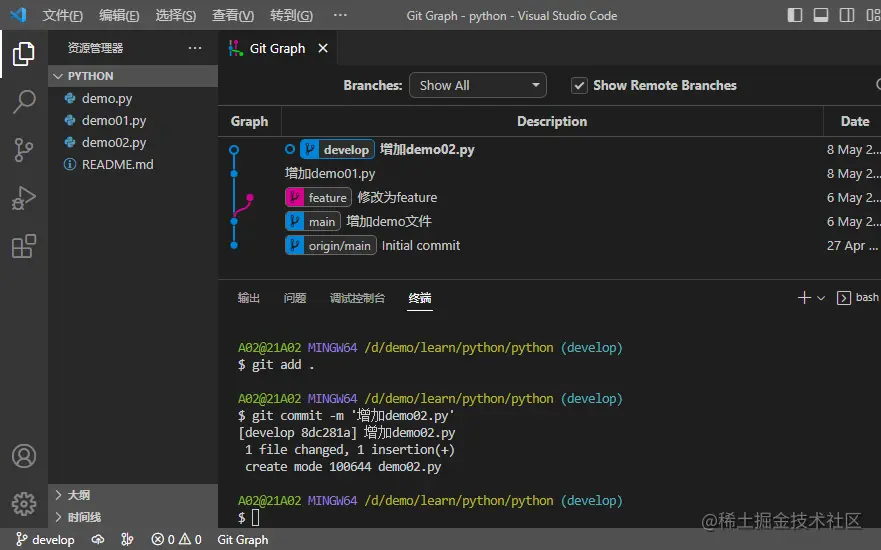
Task: Open the 选择(S) menu
Action: point(176,15)
